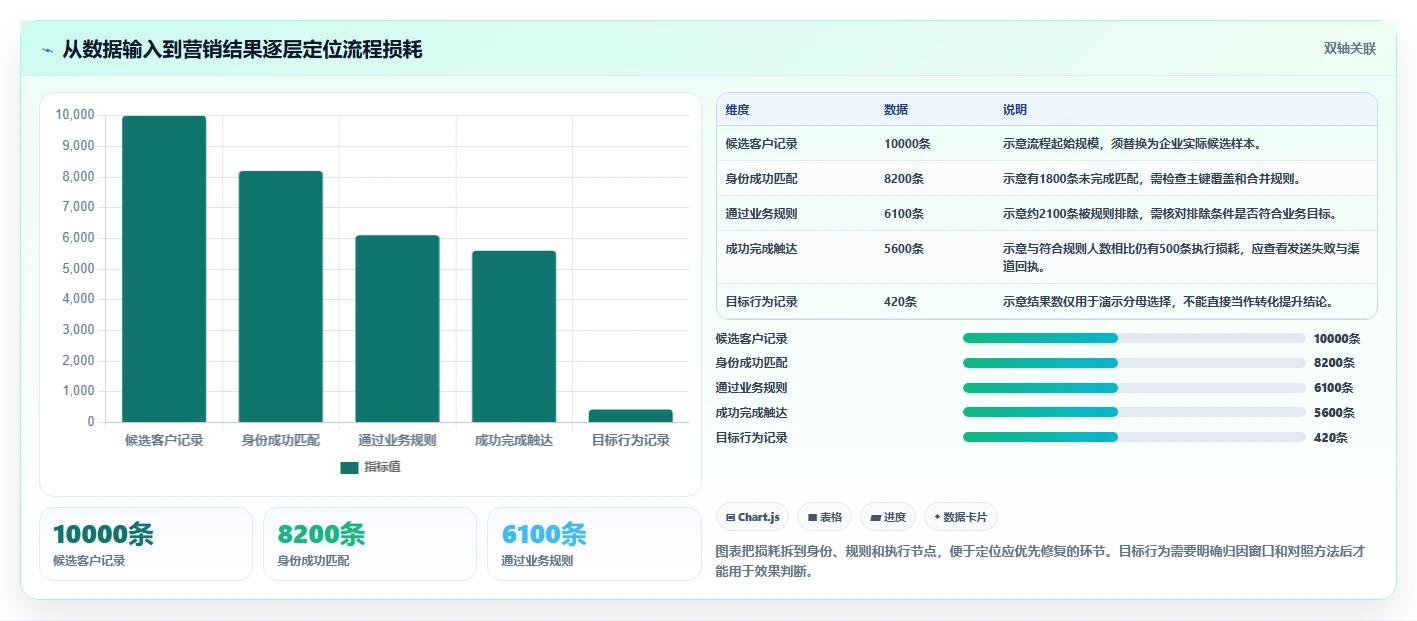Click the 成功完成触达 progress bar

click(x=1134, y=412)
